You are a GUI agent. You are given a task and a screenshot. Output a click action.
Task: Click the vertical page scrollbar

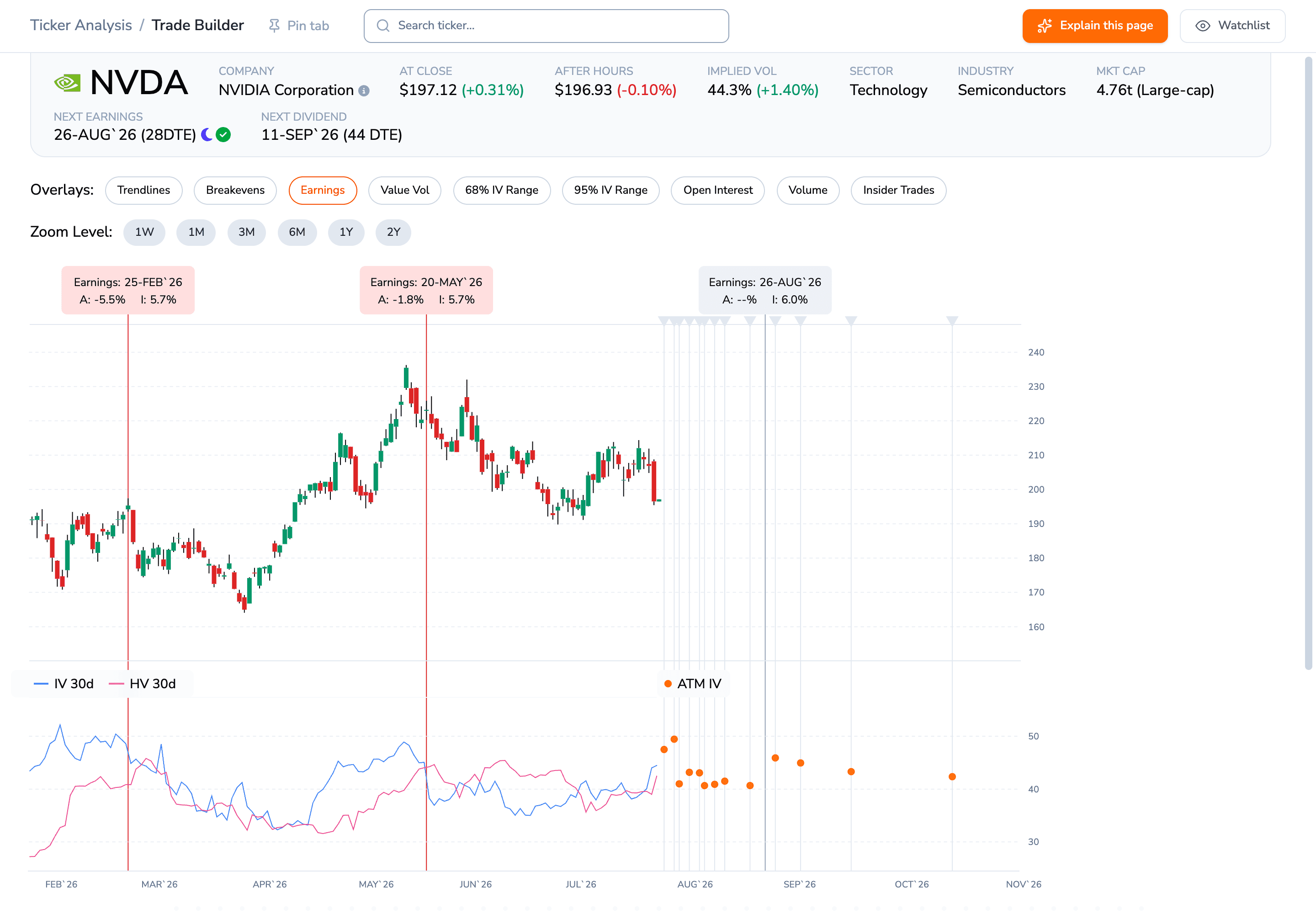(x=1308, y=362)
